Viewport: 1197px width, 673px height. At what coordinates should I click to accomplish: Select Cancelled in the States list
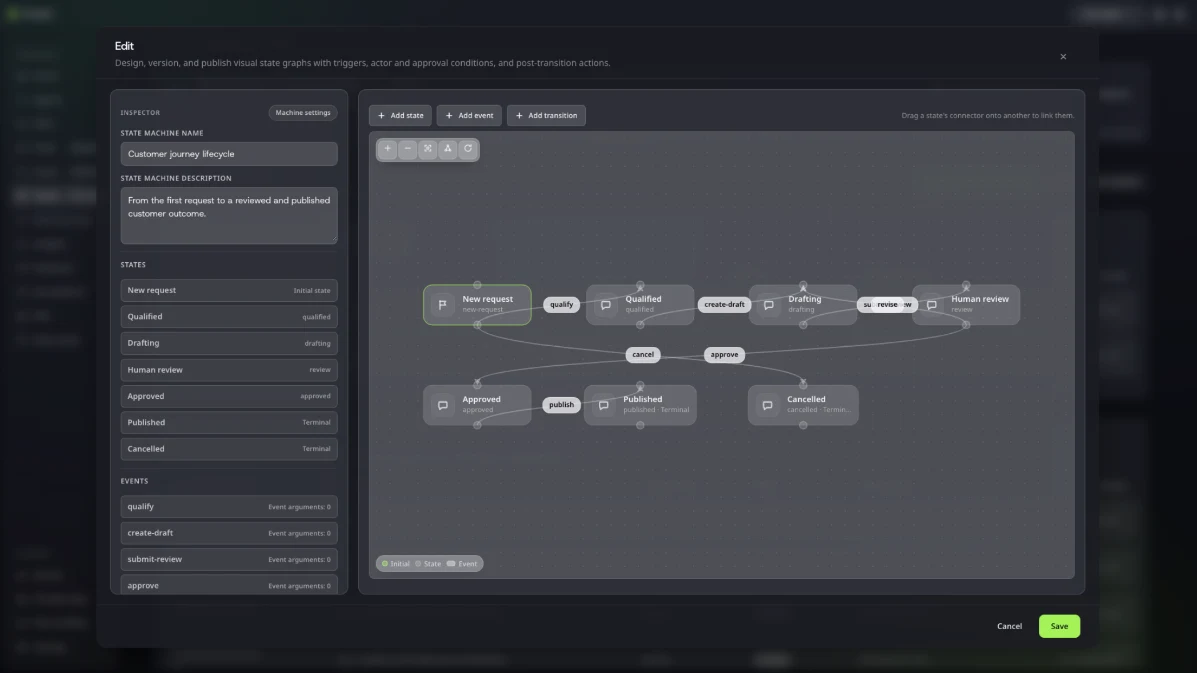pos(229,449)
